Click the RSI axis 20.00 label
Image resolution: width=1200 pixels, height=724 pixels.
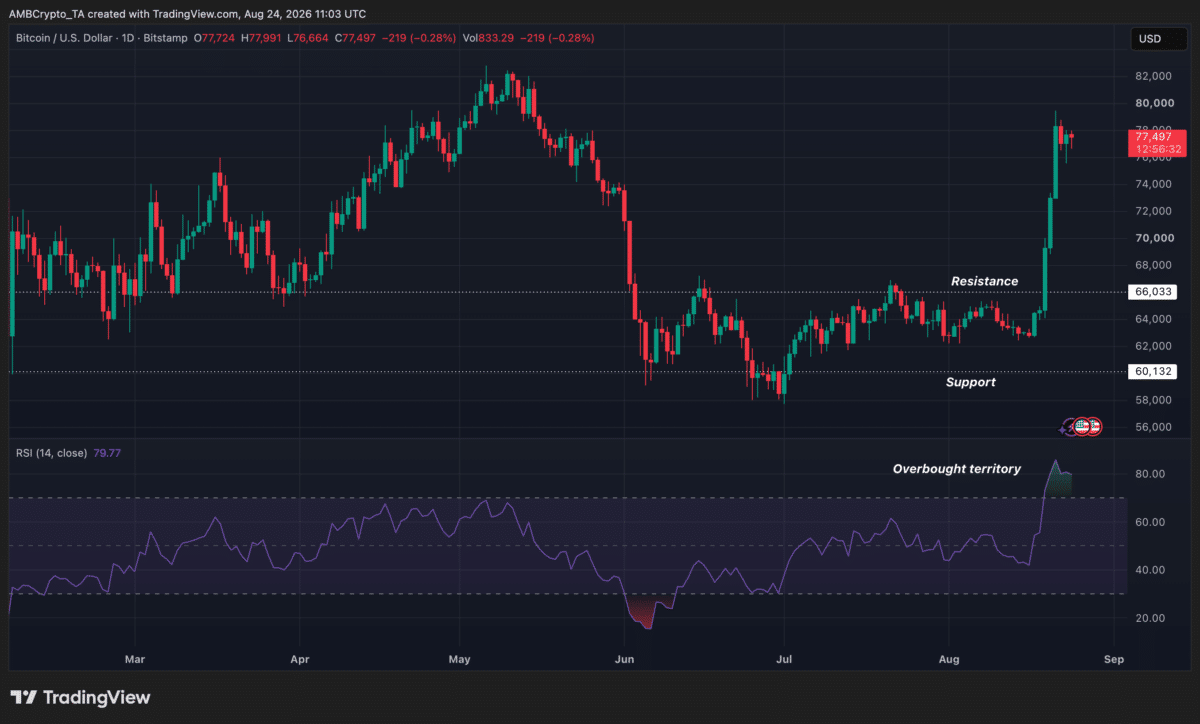(x=1151, y=618)
